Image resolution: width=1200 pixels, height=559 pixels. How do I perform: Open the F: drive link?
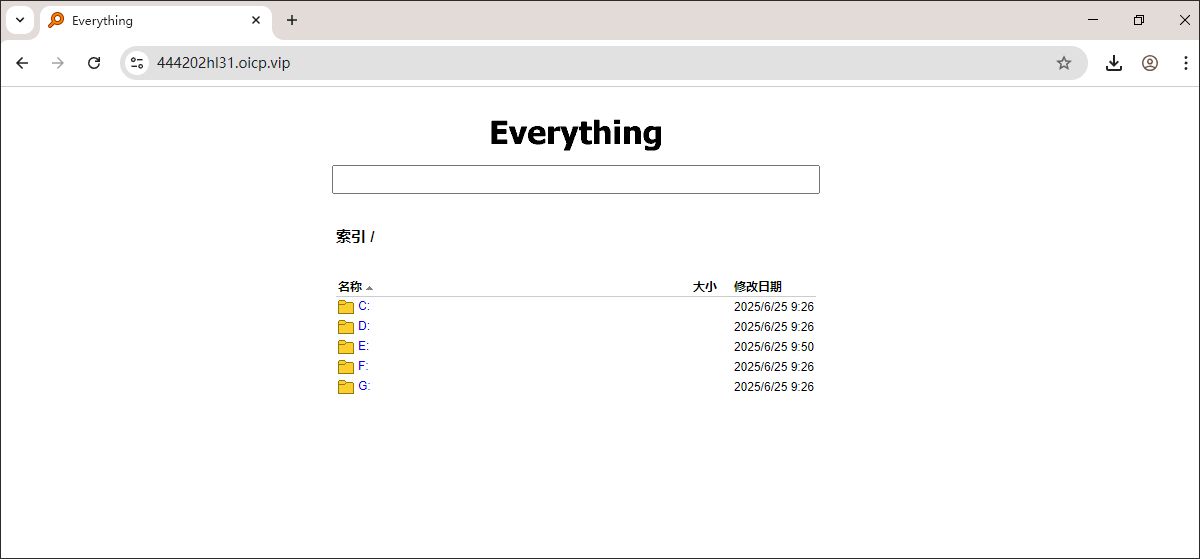(363, 366)
